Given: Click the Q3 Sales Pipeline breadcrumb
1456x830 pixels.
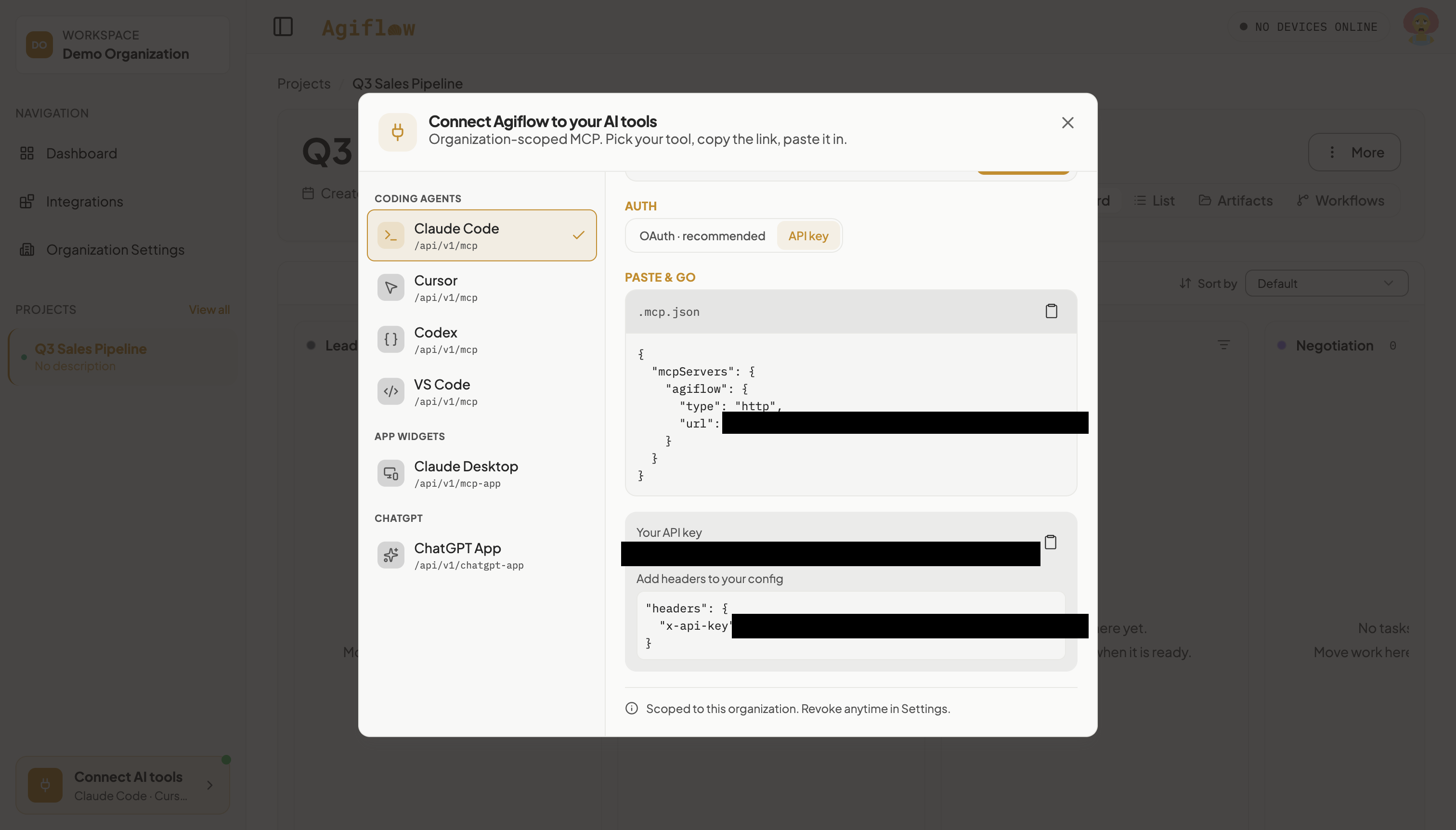Looking at the screenshot, I should coord(407,84).
